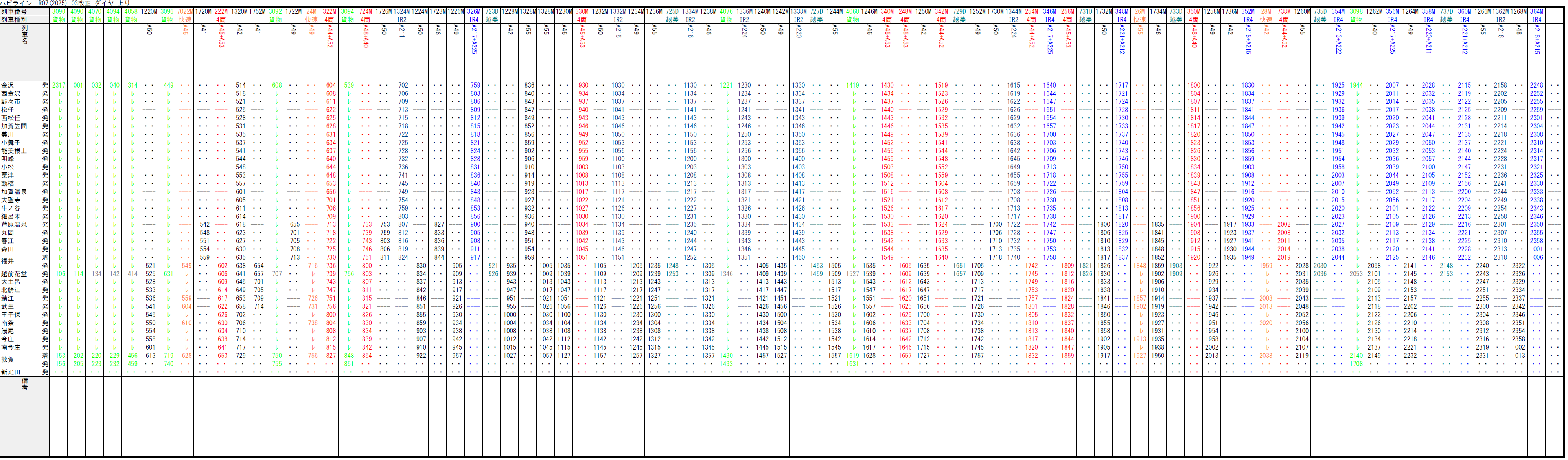Click train number 723D header cell
Viewport: 1568px width, 460px height.
[x=492, y=11]
